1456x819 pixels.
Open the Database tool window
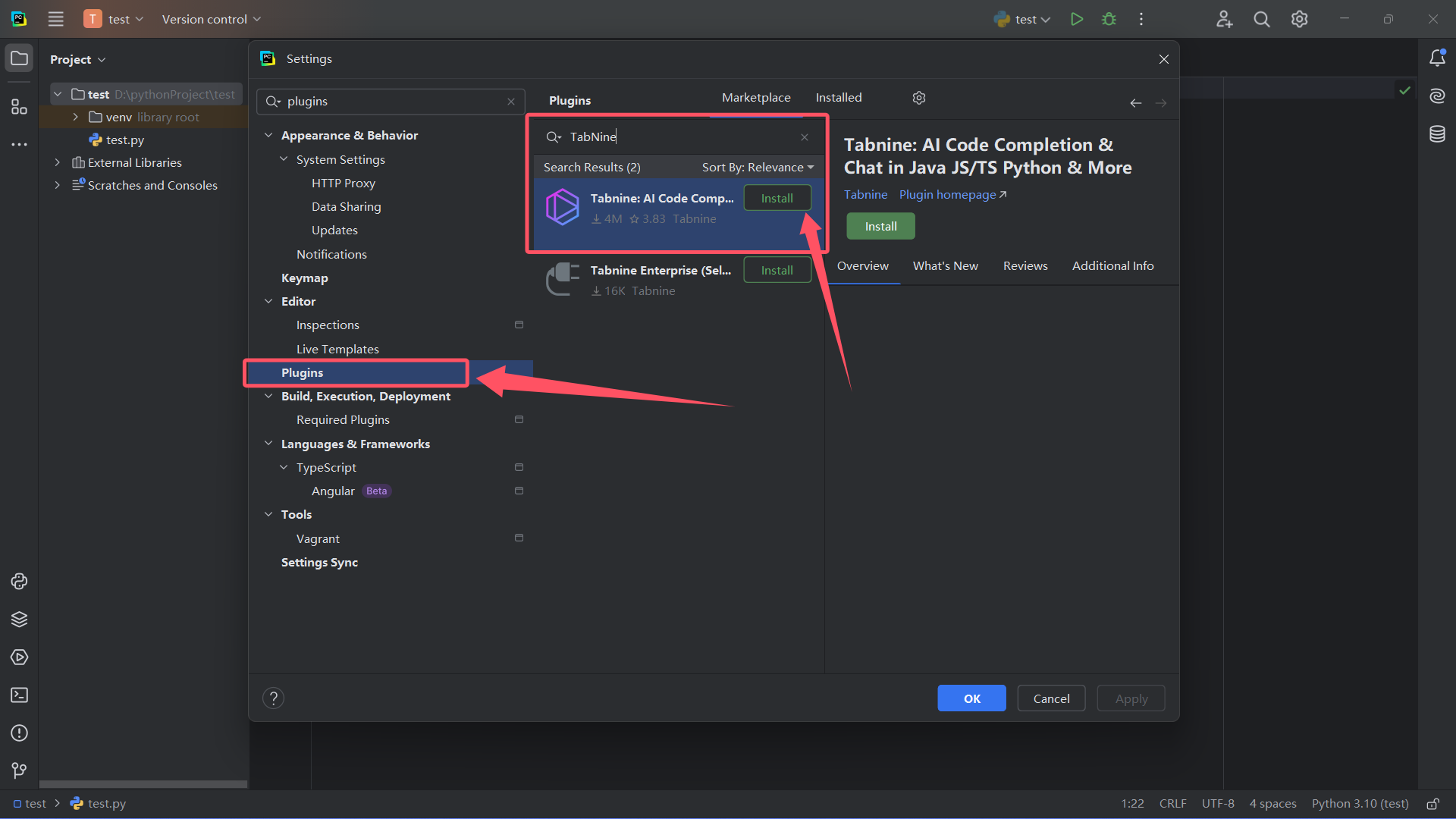click(x=1437, y=134)
